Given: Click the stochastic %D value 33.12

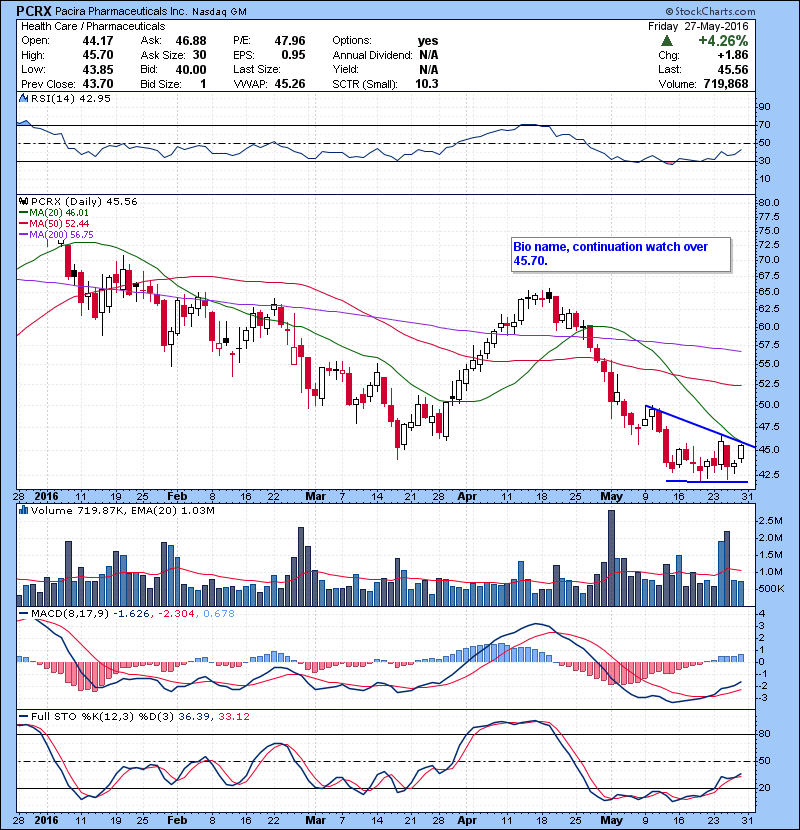Looking at the screenshot, I should (x=233, y=717).
